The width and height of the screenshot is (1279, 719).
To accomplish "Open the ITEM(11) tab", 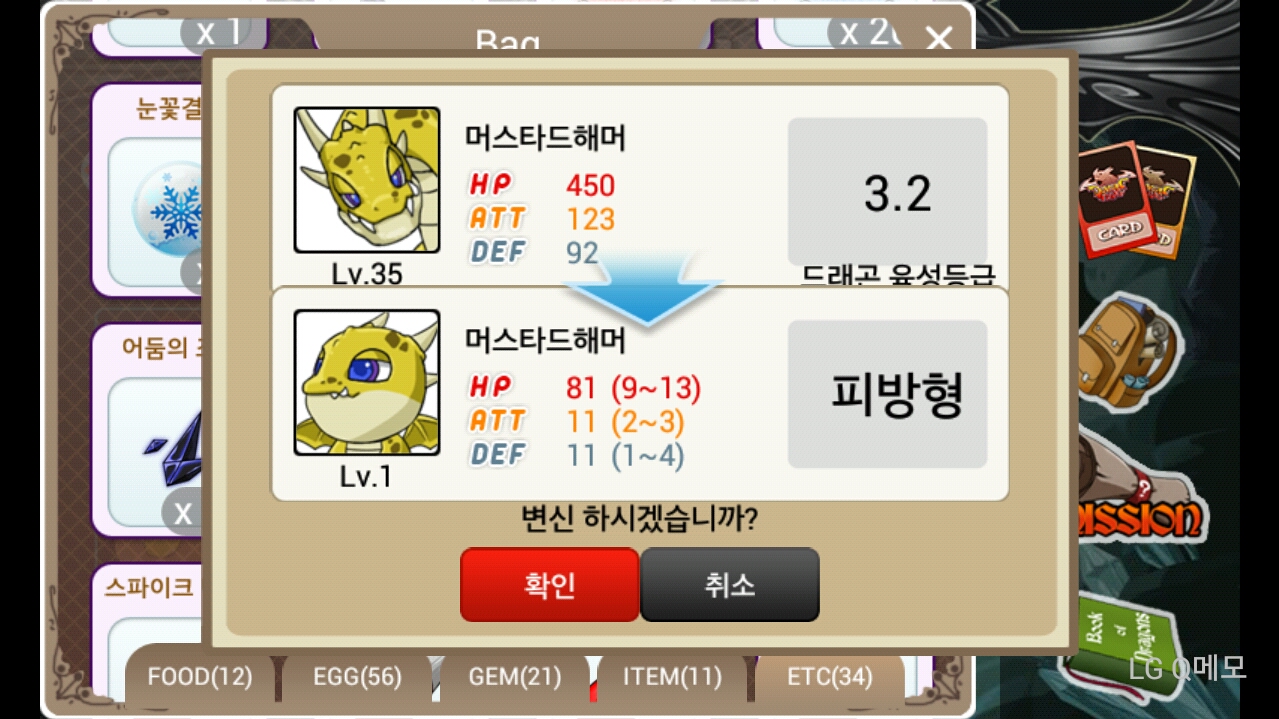I will [x=672, y=677].
